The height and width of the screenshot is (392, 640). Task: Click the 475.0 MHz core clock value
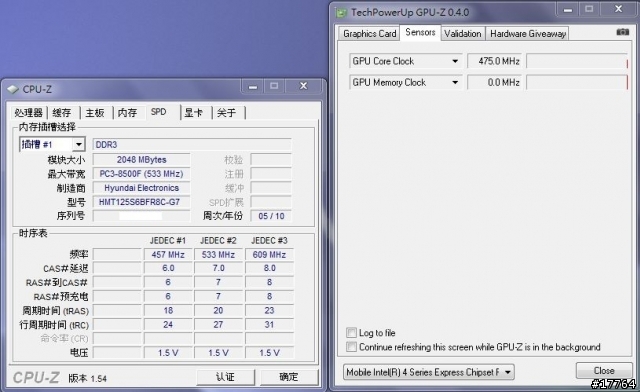click(x=494, y=61)
